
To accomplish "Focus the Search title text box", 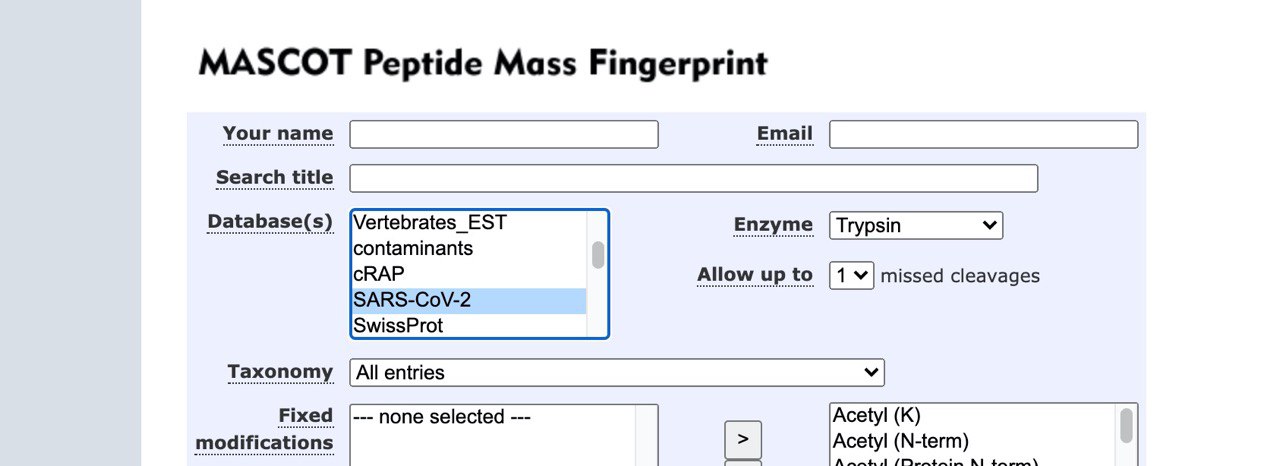I will click(x=693, y=178).
